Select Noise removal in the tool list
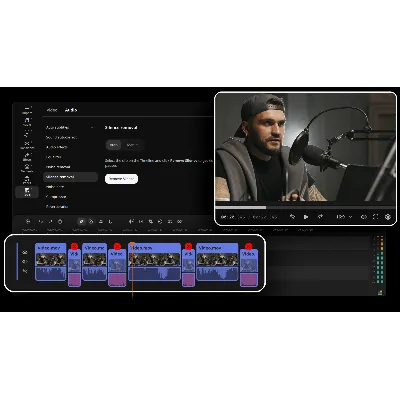This screenshot has height=400, width=400. tap(58, 167)
